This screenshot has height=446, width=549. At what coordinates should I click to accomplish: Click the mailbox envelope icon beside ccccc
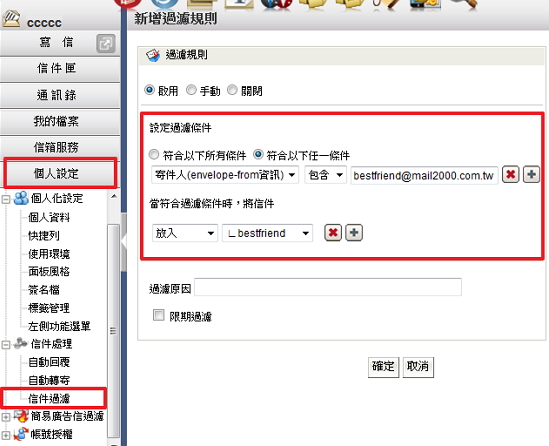(x=11, y=19)
